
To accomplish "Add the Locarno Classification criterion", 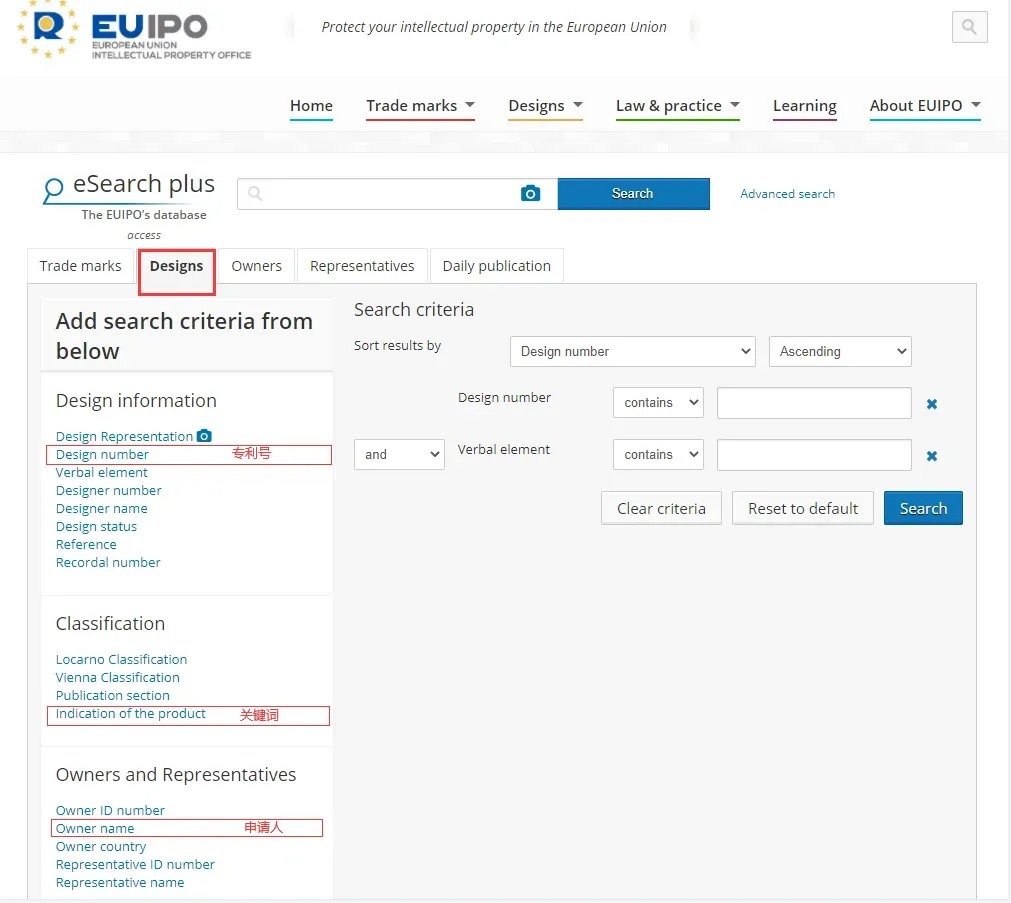I will [x=121, y=659].
